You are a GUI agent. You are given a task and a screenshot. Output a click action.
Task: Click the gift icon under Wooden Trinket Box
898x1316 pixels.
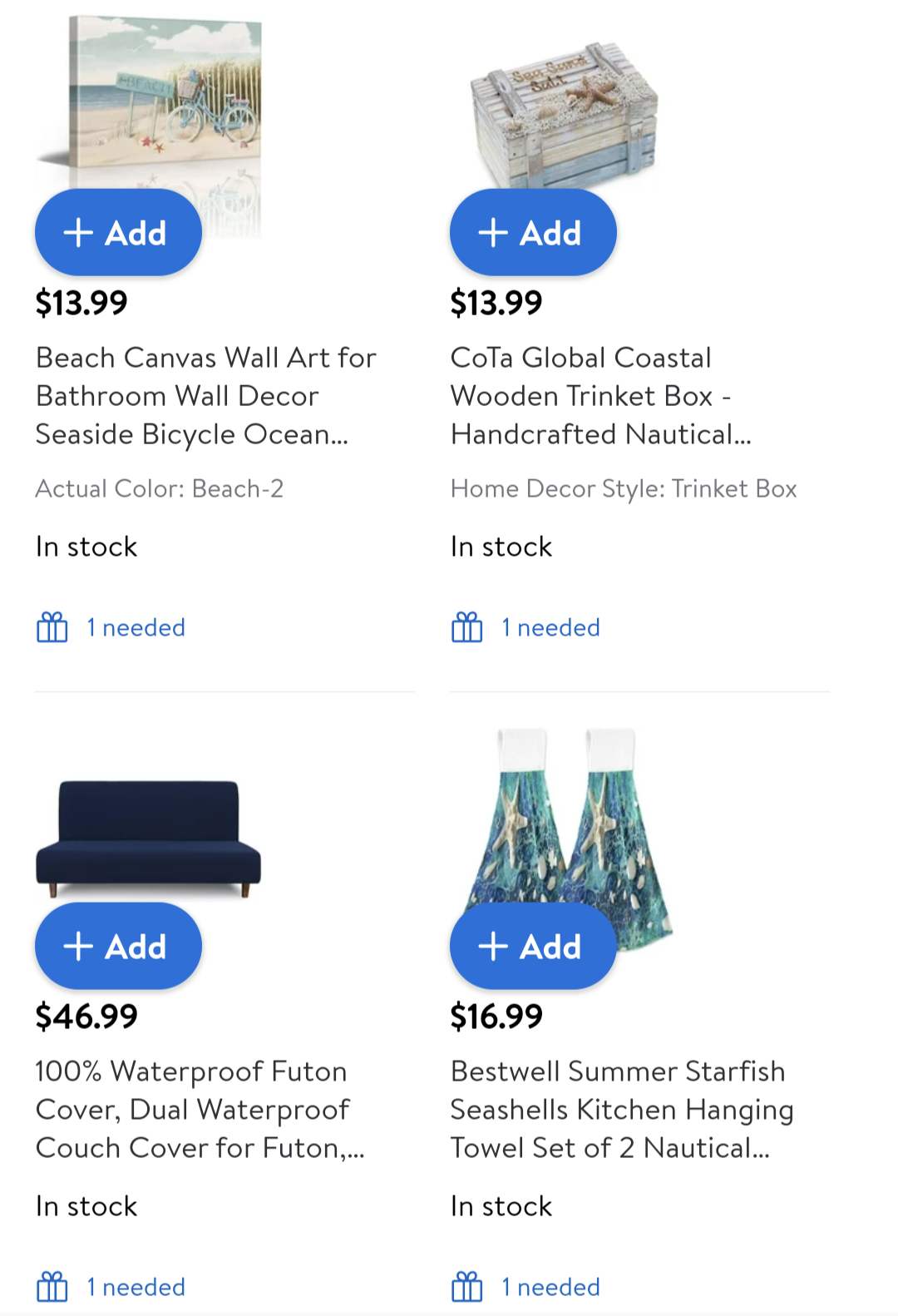[x=466, y=627]
